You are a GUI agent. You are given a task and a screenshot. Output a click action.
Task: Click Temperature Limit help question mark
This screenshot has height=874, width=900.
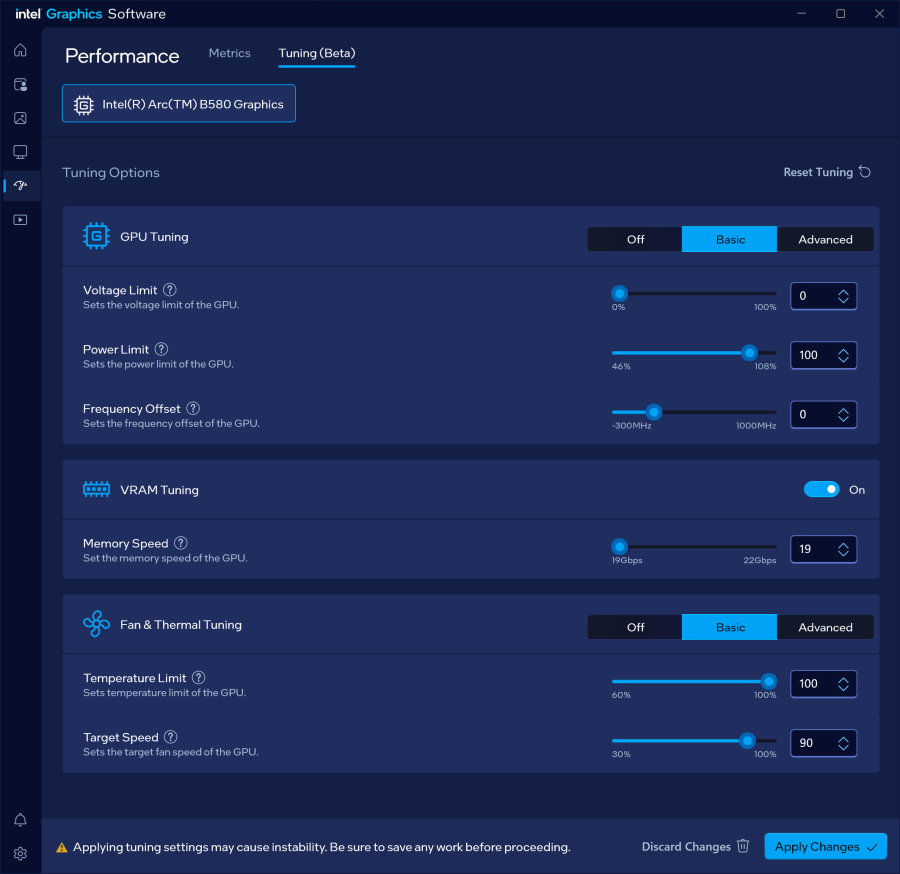[x=199, y=678]
